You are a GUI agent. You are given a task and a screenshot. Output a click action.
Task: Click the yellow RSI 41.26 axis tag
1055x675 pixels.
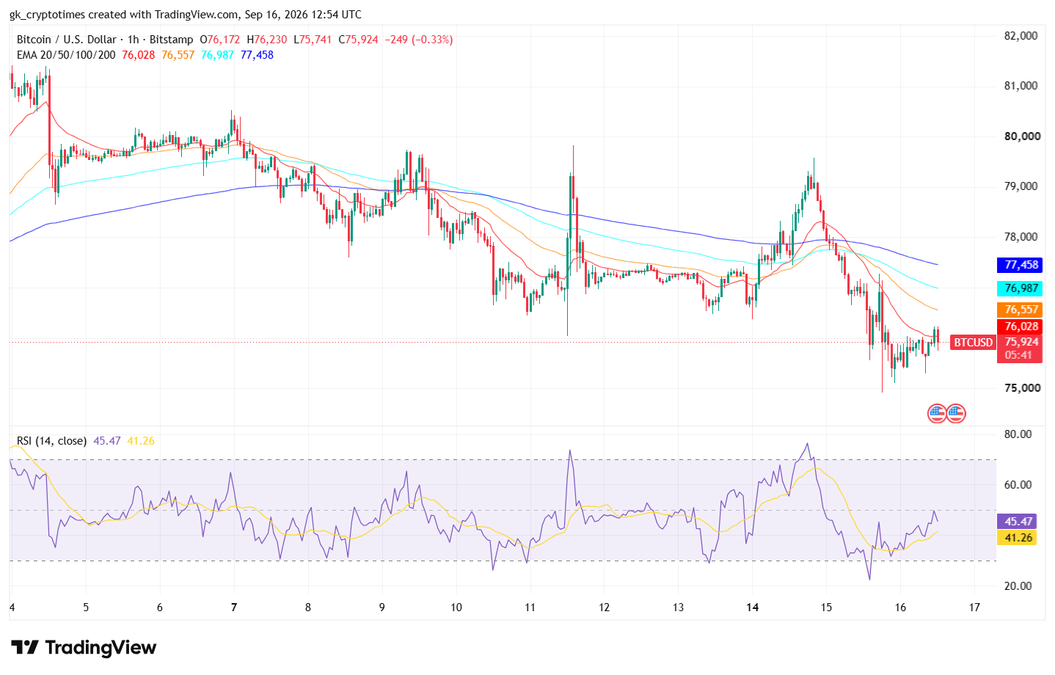[x=1019, y=537]
